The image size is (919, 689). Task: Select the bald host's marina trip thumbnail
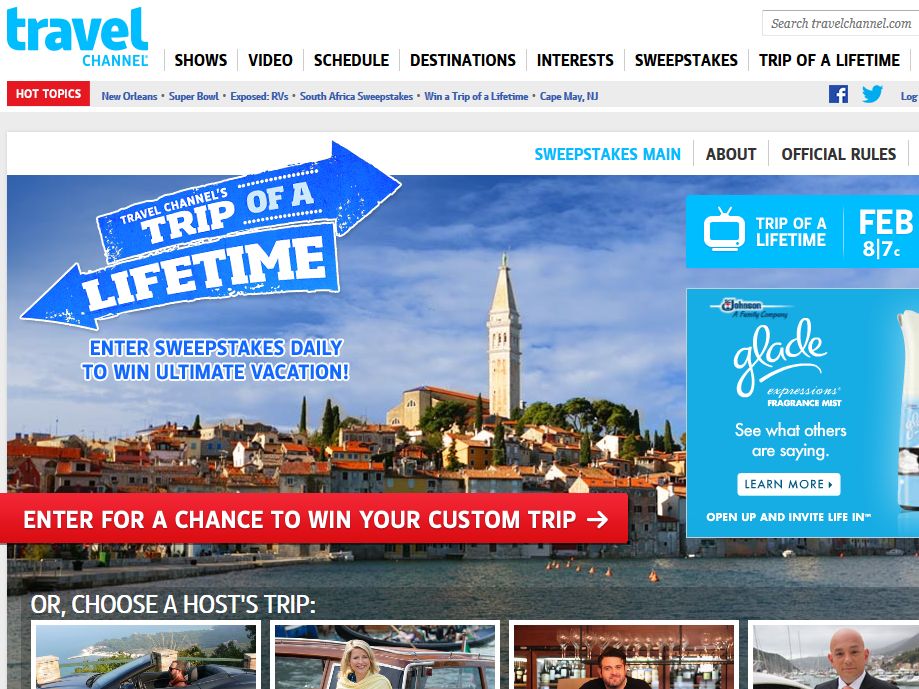point(833,655)
